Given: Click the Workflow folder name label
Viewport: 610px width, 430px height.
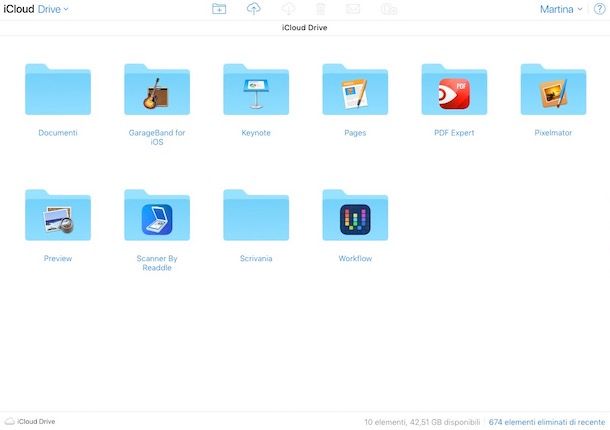Looking at the screenshot, I should click(355, 258).
